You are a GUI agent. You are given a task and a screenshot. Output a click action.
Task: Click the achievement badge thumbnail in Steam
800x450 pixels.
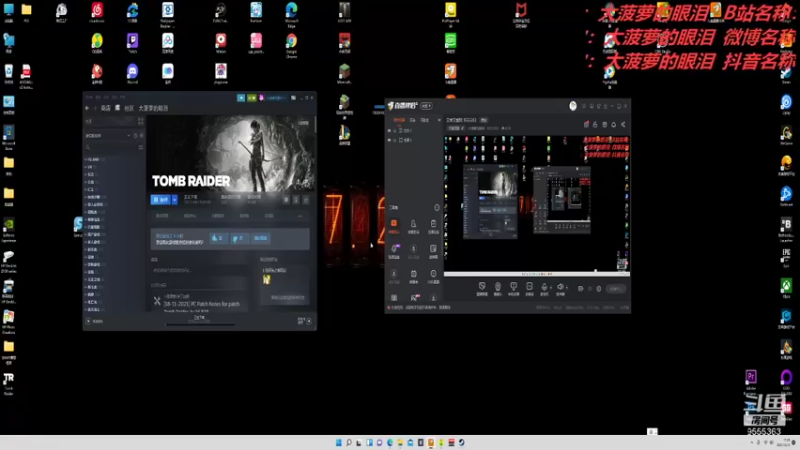pyautogui.click(x=267, y=279)
